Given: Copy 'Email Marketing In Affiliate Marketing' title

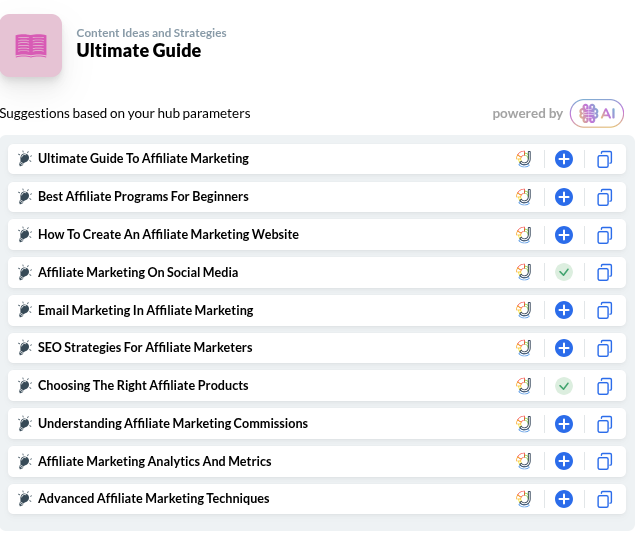Looking at the screenshot, I should (x=604, y=311).
